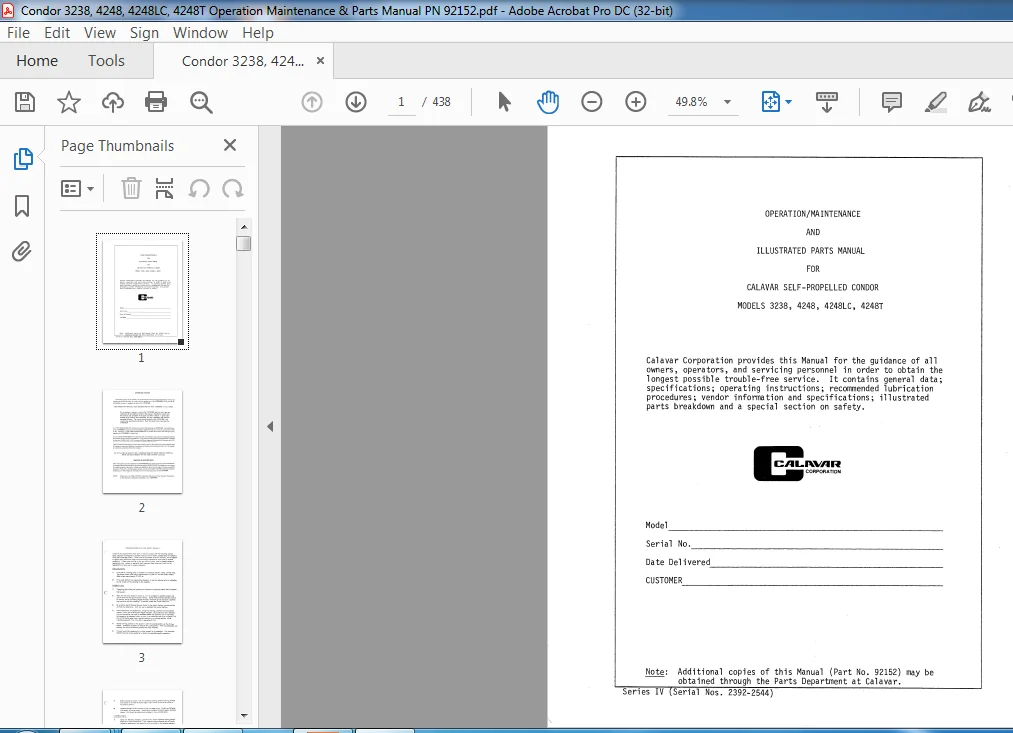
Task: Rotate page clockwise
Action: pyautogui.click(x=233, y=189)
